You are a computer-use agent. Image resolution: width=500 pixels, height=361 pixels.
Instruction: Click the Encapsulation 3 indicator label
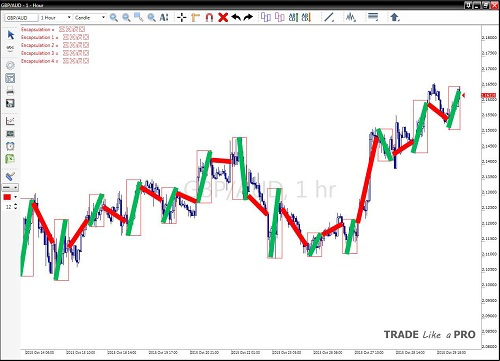(39, 53)
